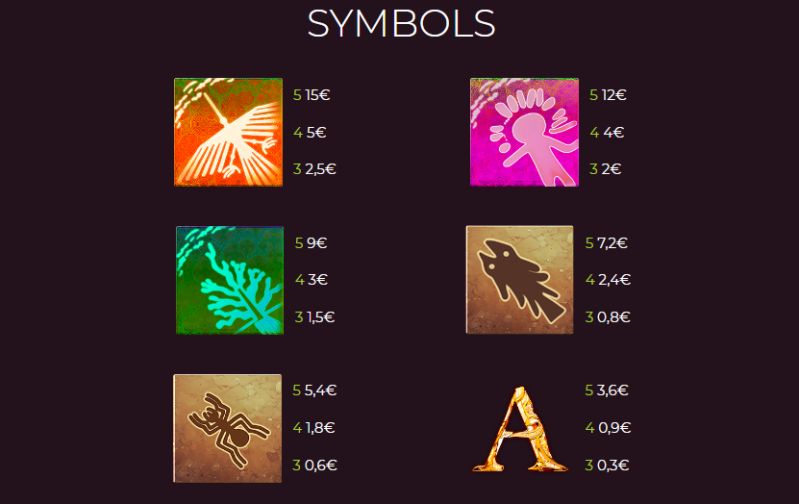Click the orange hummingbird symbol

pyautogui.click(x=228, y=132)
